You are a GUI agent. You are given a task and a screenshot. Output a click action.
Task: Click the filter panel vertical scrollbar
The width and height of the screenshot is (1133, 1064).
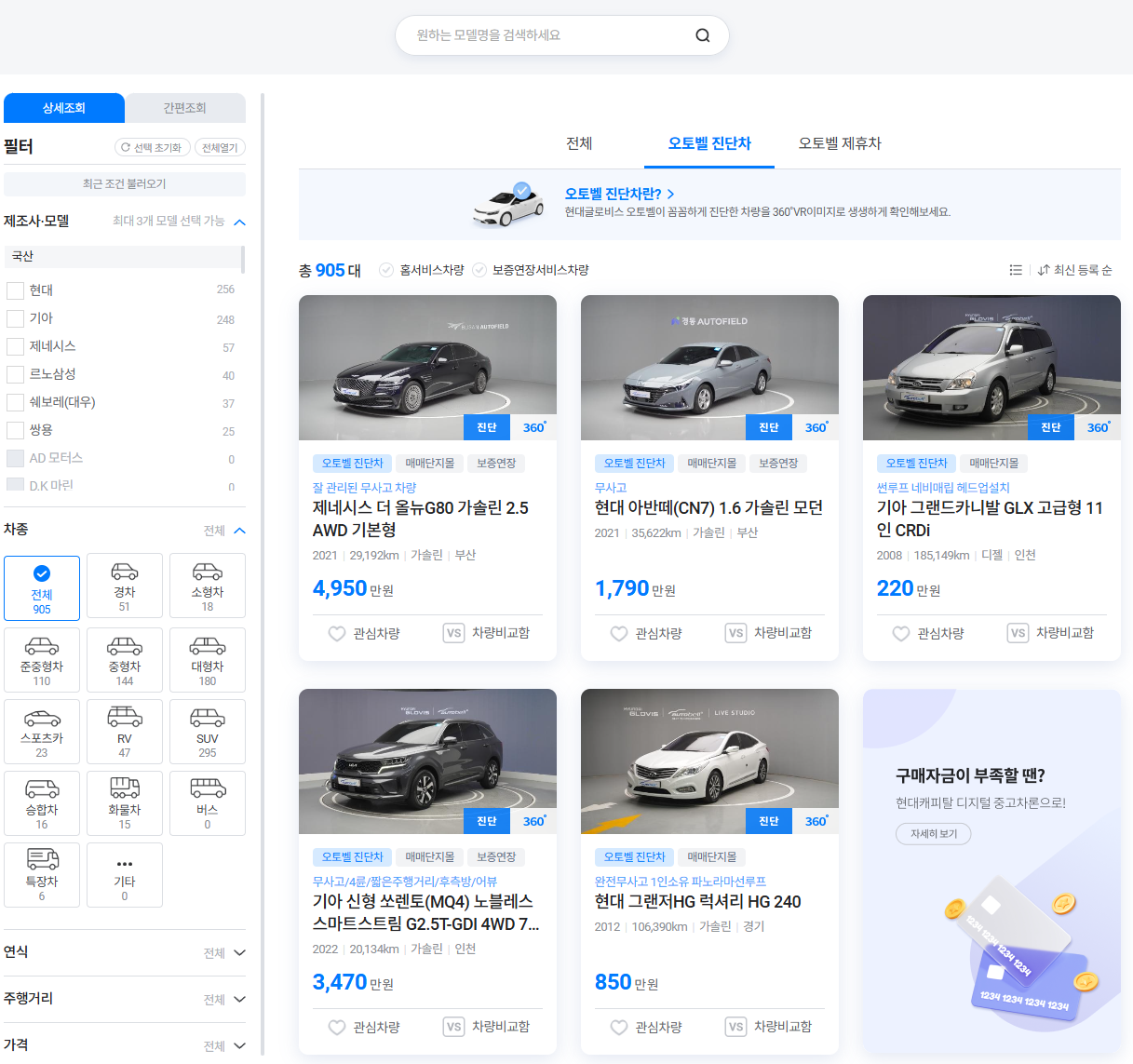[x=263, y=573]
